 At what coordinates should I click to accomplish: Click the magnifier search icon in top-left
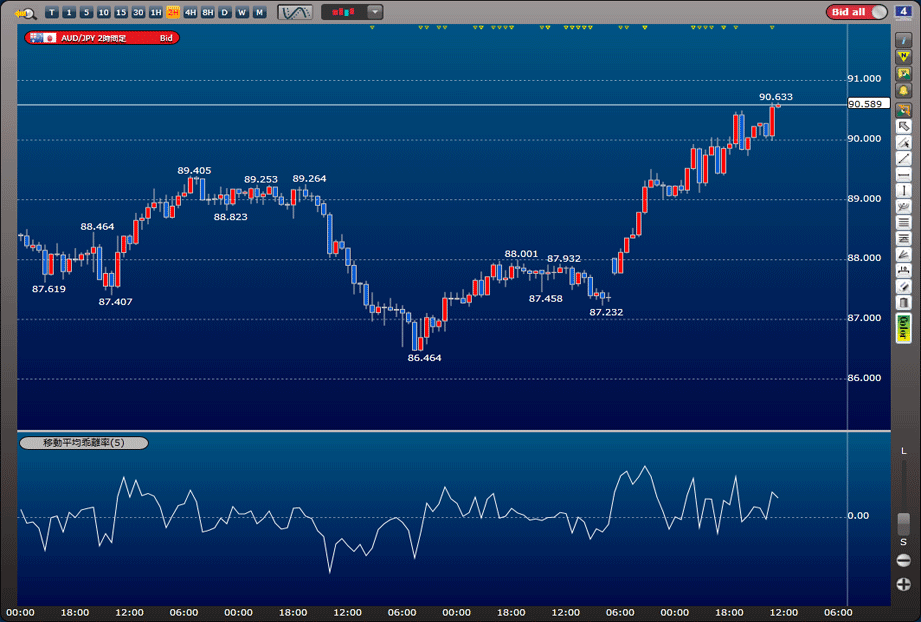[26, 13]
